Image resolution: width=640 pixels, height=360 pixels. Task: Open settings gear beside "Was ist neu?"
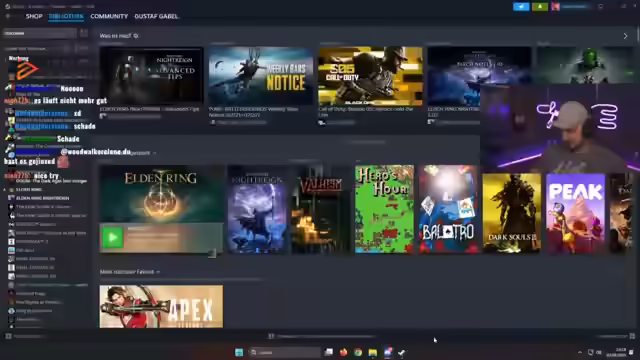click(x=136, y=36)
